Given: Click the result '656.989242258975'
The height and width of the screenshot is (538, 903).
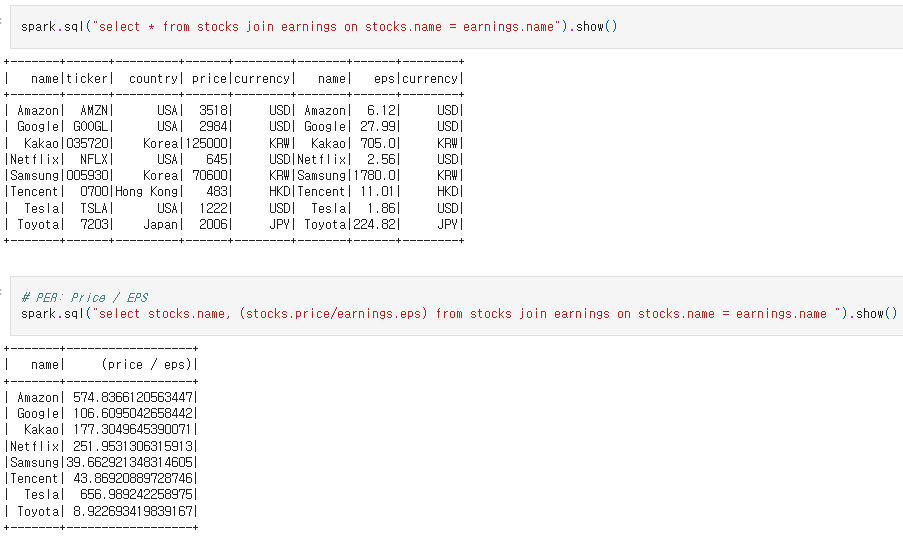Looking at the screenshot, I should pyautogui.click(x=136, y=495).
